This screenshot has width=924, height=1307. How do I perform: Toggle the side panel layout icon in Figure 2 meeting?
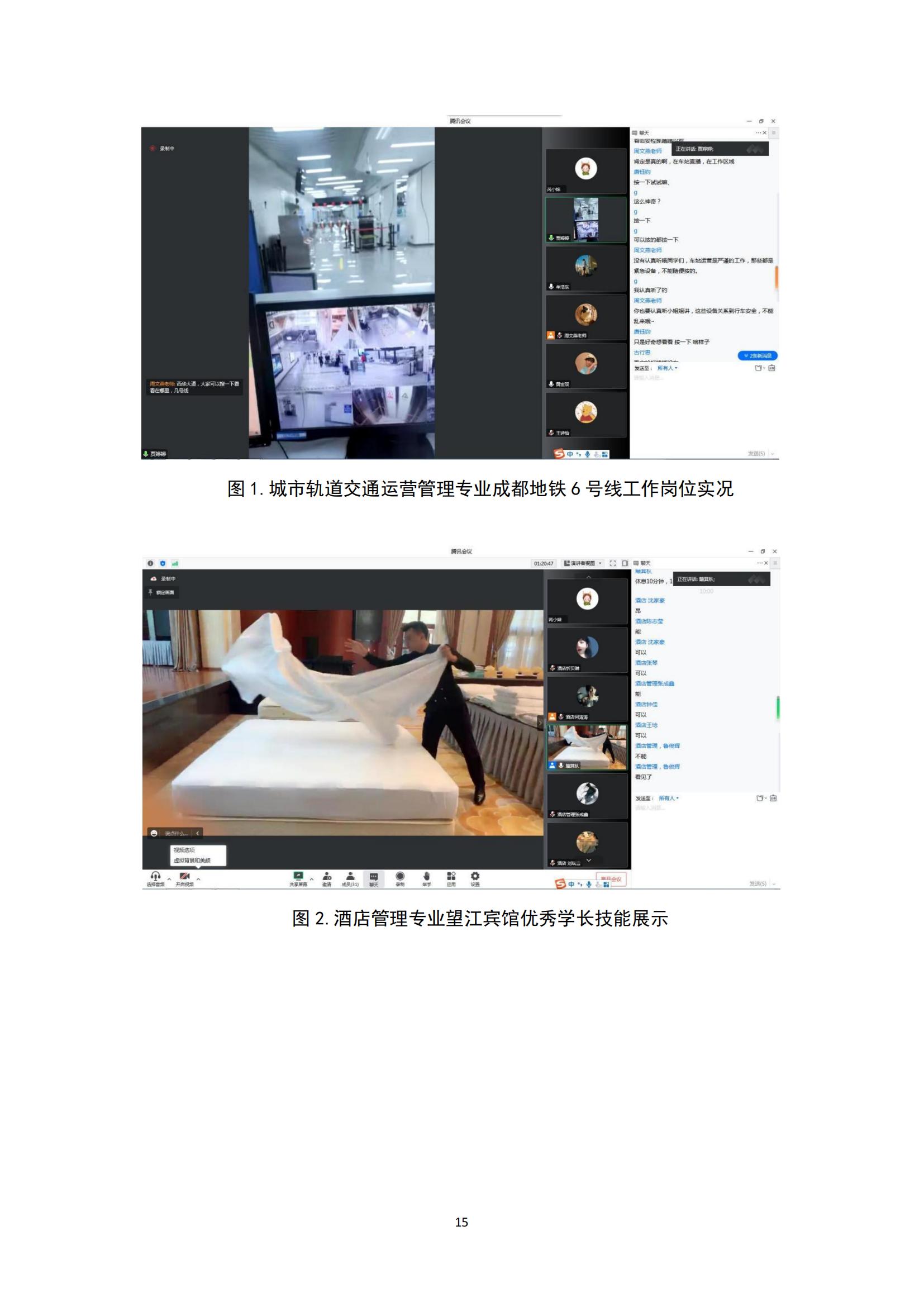tap(625, 563)
